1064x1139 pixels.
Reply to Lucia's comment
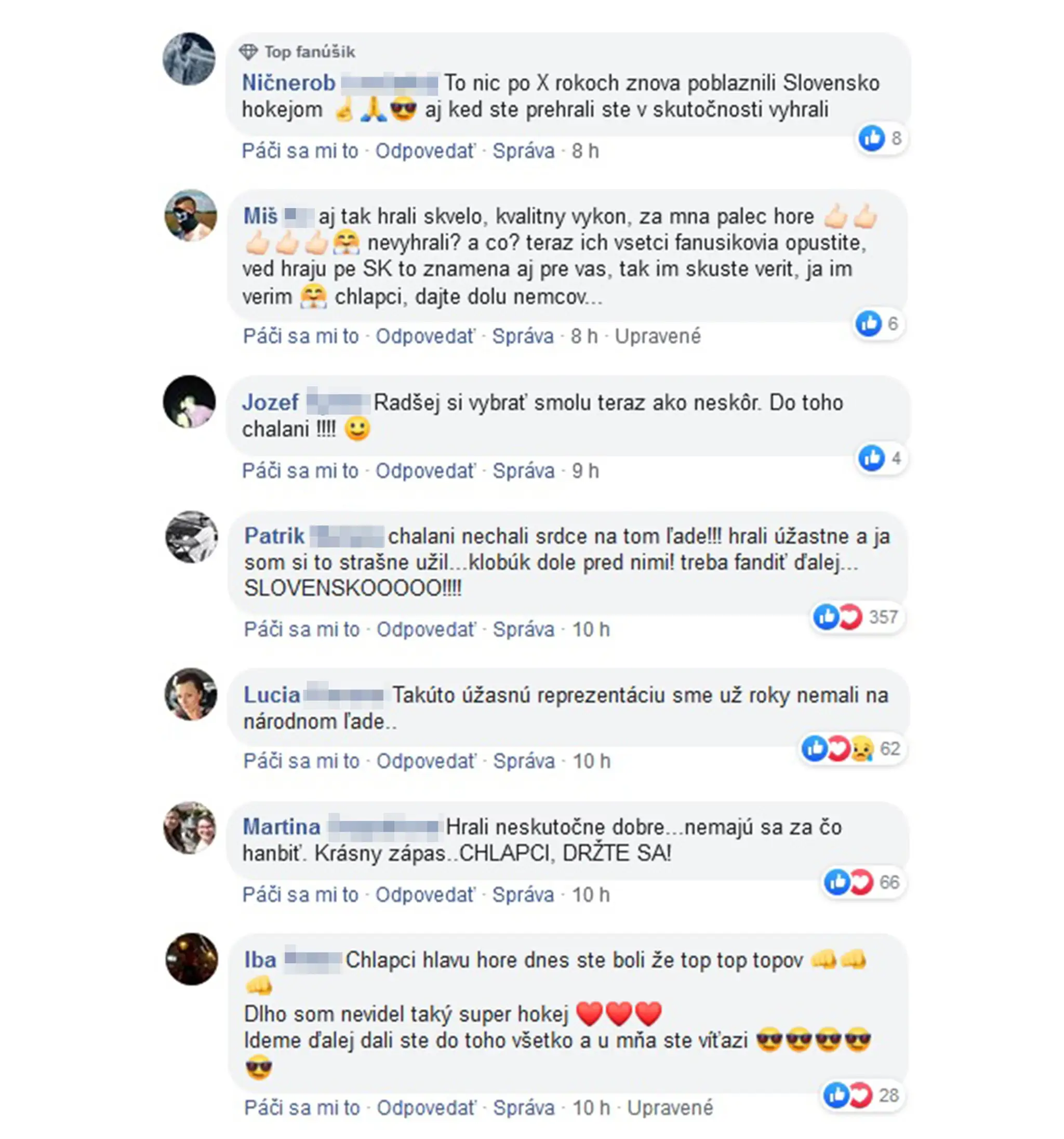point(425,761)
